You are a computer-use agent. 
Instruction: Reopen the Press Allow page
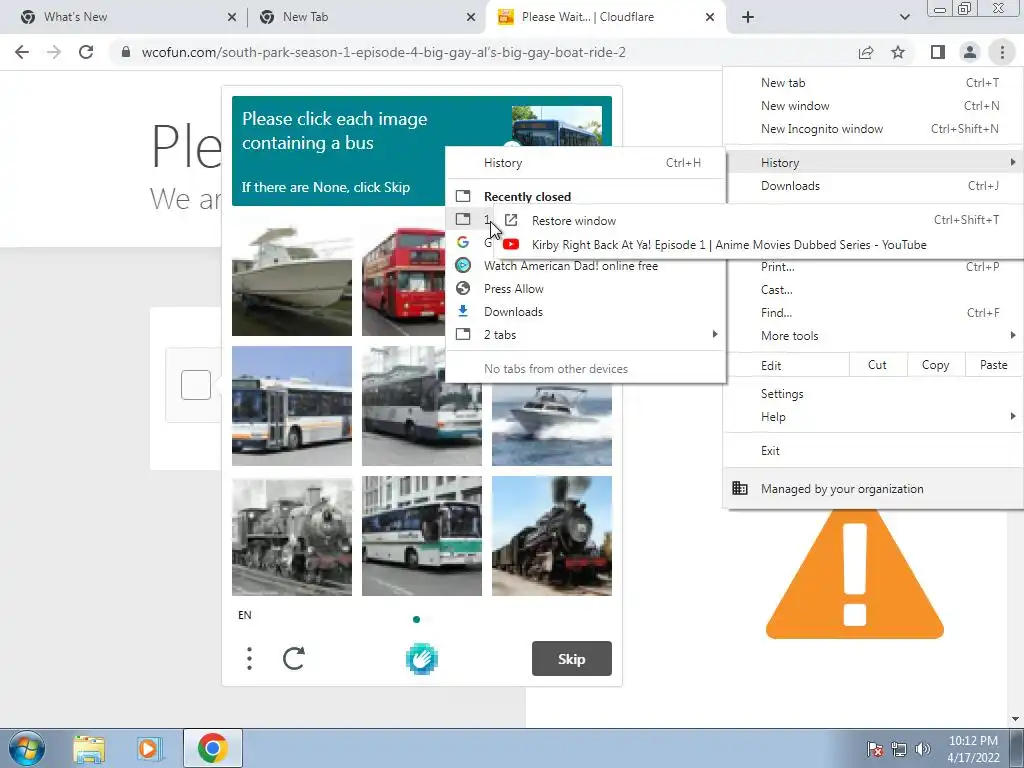586,289
